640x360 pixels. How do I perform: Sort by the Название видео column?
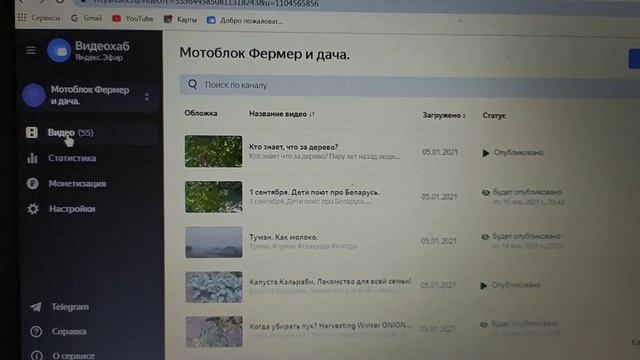pos(282,114)
